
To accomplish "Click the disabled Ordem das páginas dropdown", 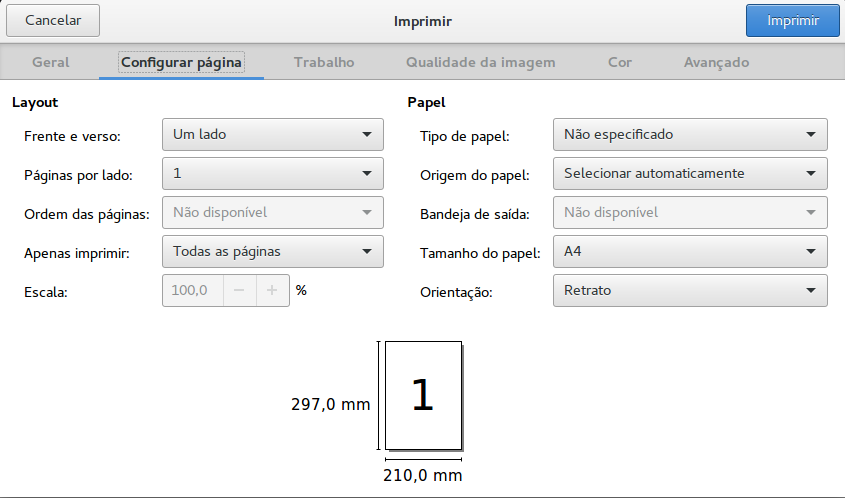I will point(273,213).
